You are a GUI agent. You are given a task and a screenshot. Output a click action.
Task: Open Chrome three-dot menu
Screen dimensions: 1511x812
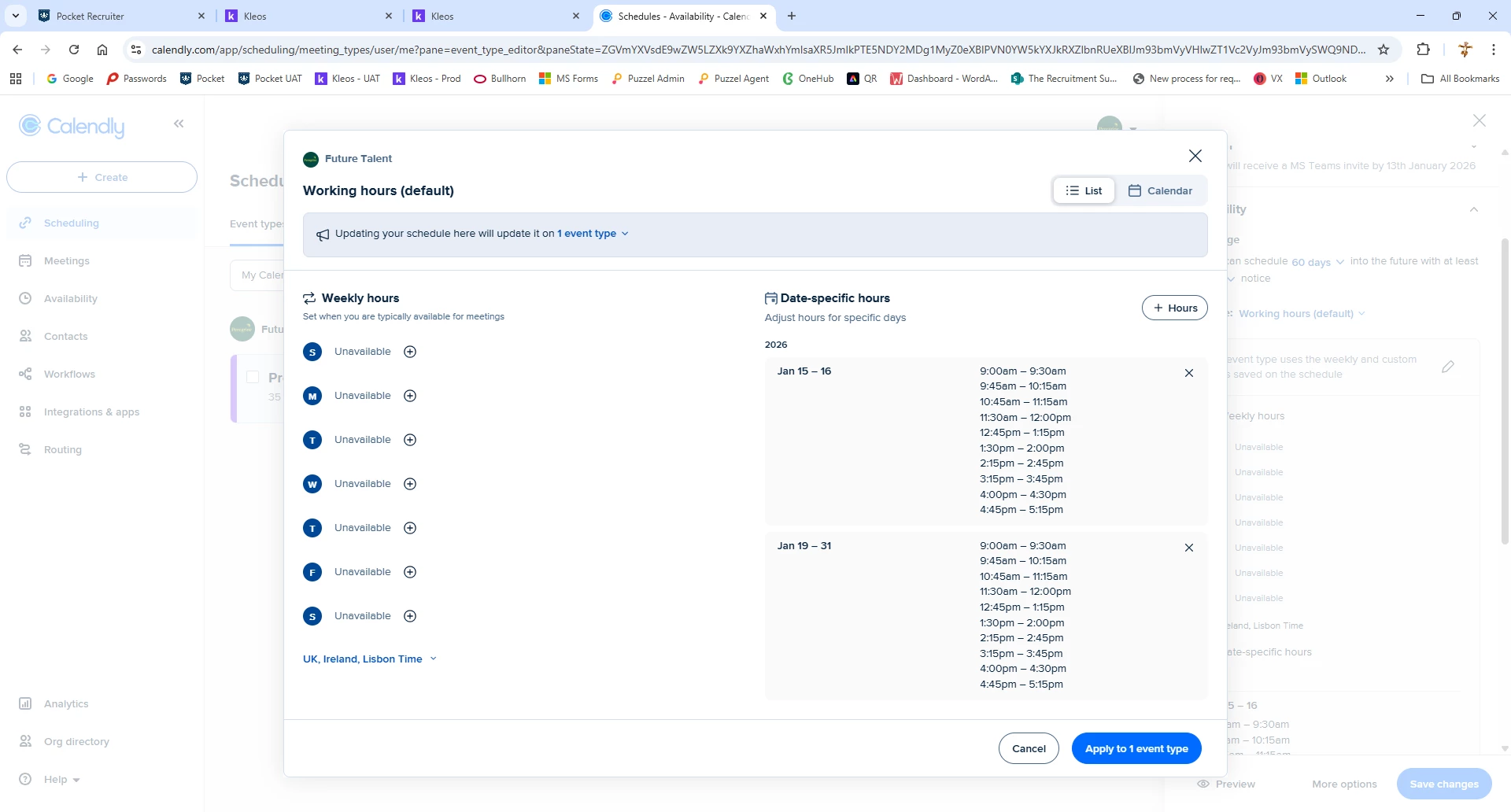tap(1494, 50)
